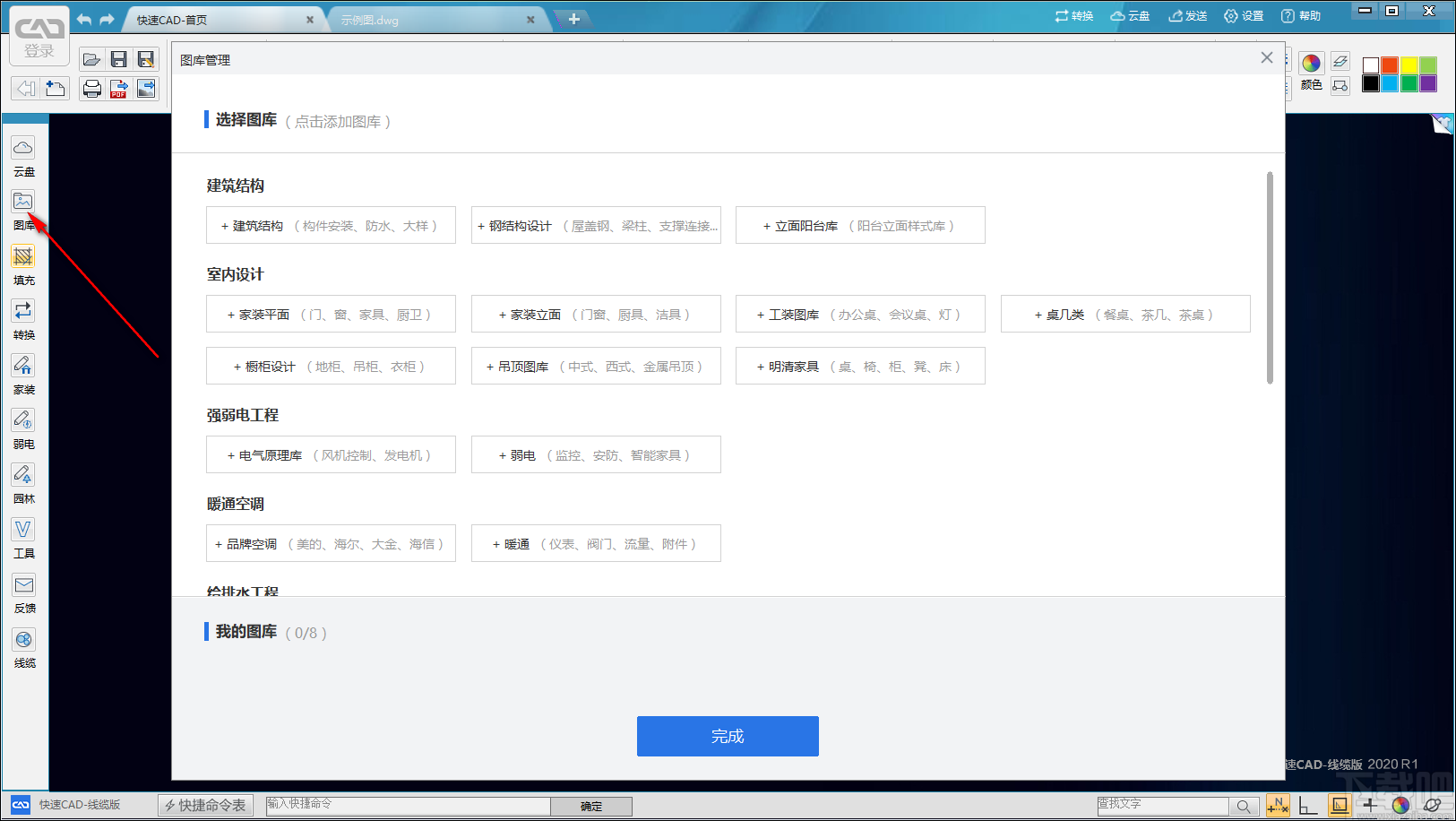The width and height of the screenshot is (1456, 821).
Task: Click the status bar color wheel icon
Action: click(x=1400, y=805)
